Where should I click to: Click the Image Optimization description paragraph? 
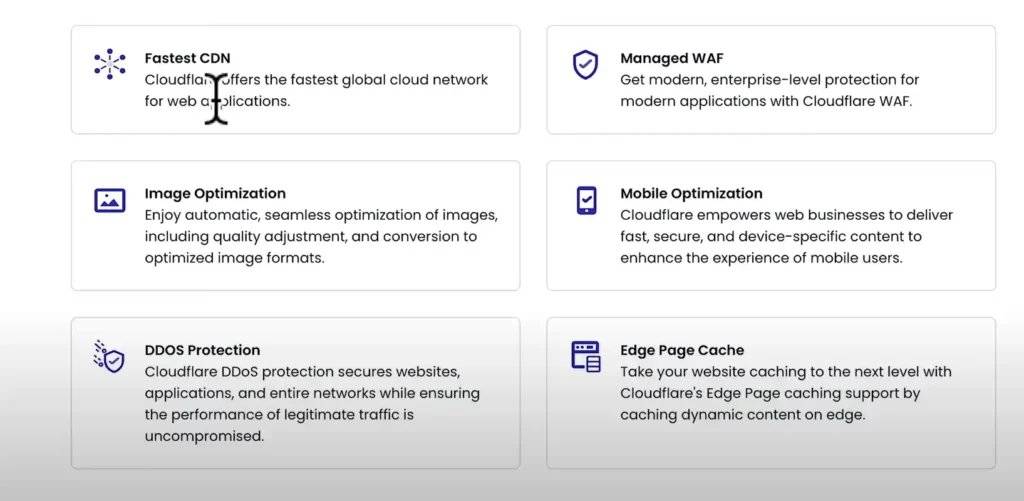pyautogui.click(x=320, y=236)
